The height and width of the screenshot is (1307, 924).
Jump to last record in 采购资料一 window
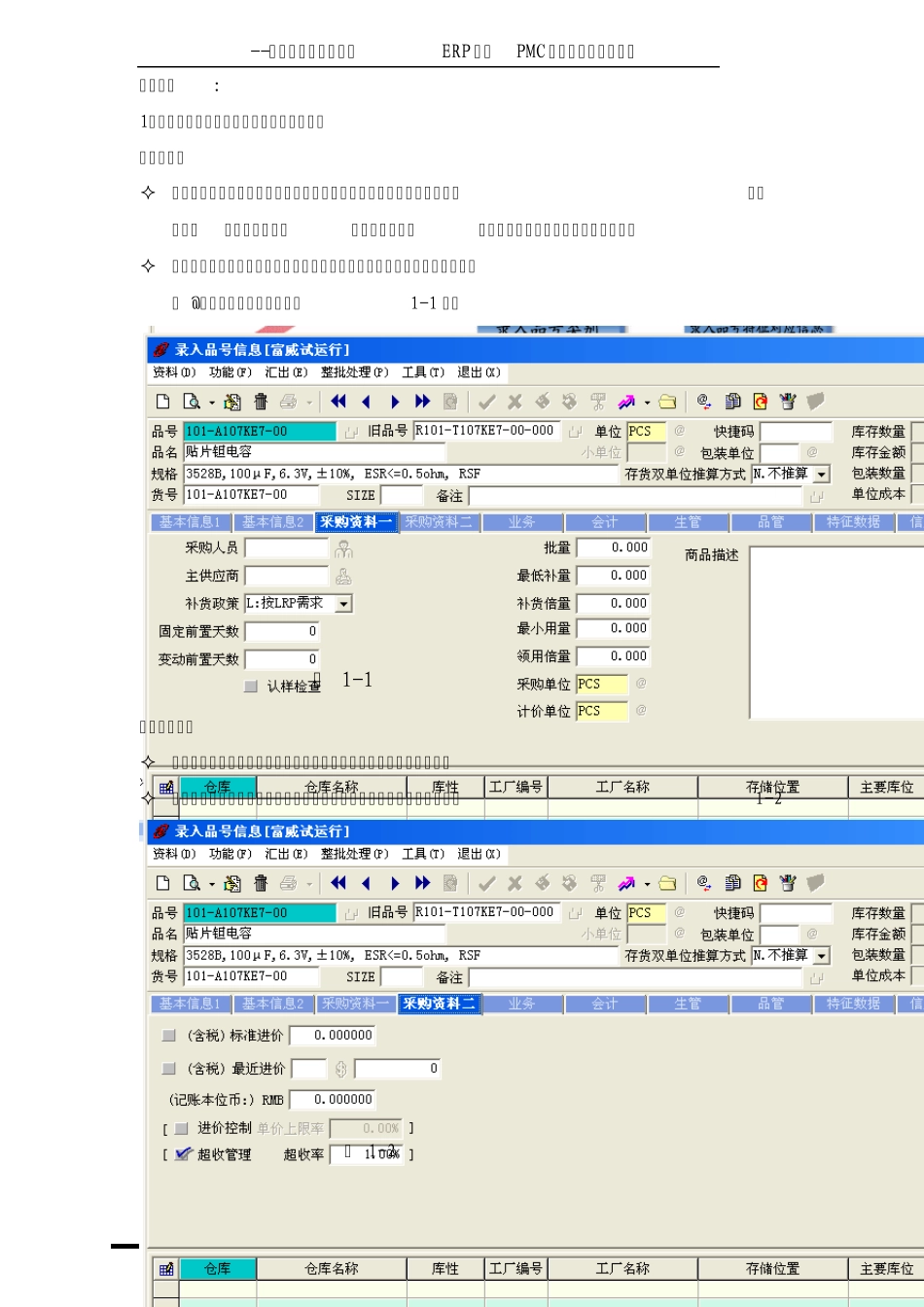pos(423,402)
